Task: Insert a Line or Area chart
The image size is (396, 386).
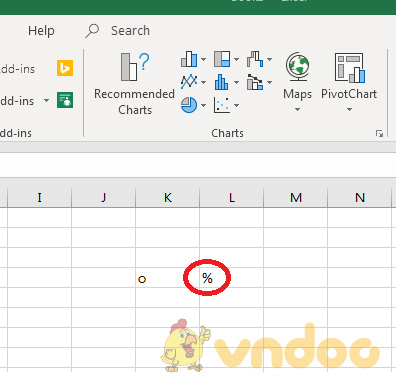Action: [189, 82]
